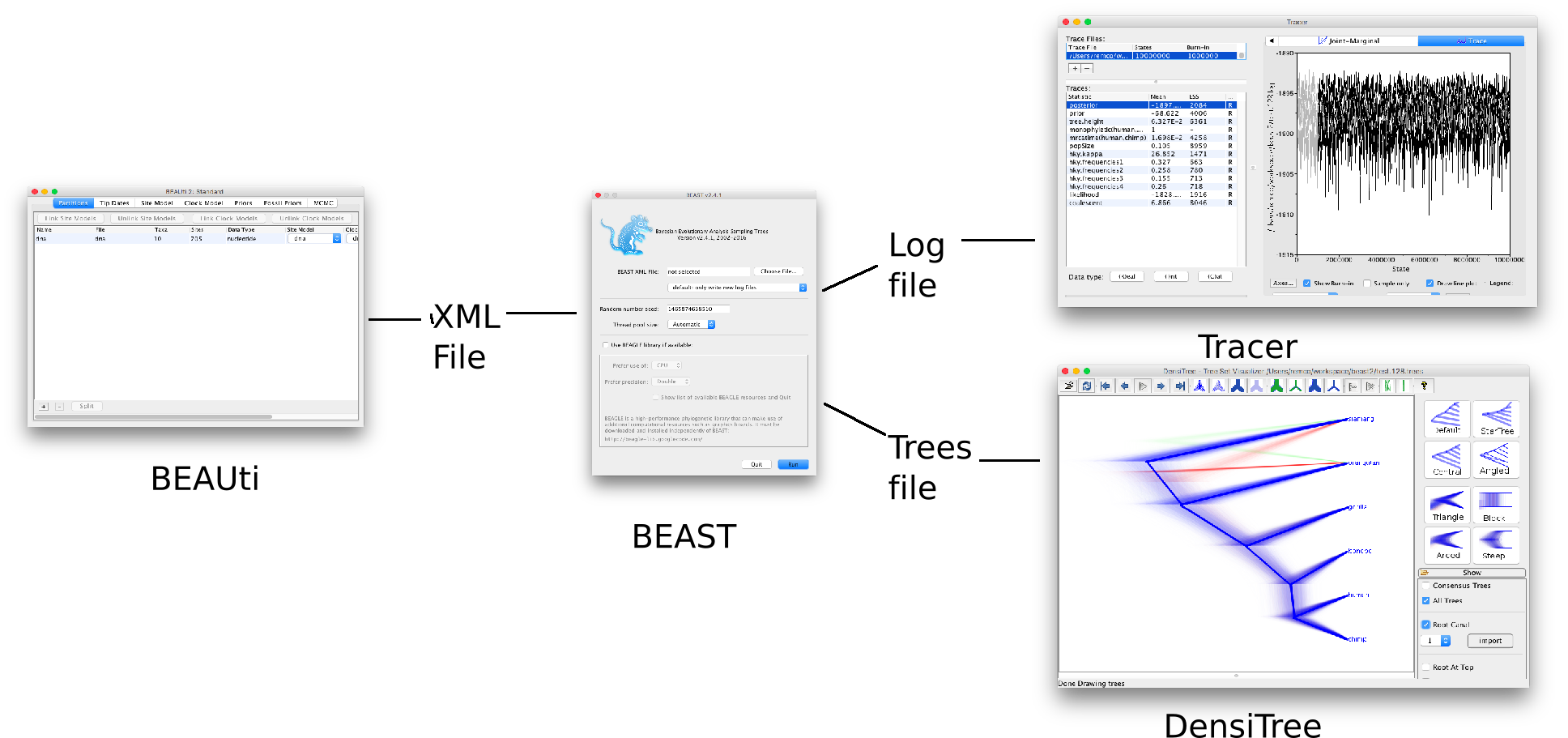Open the Priors tab in BEAUti

point(243,203)
